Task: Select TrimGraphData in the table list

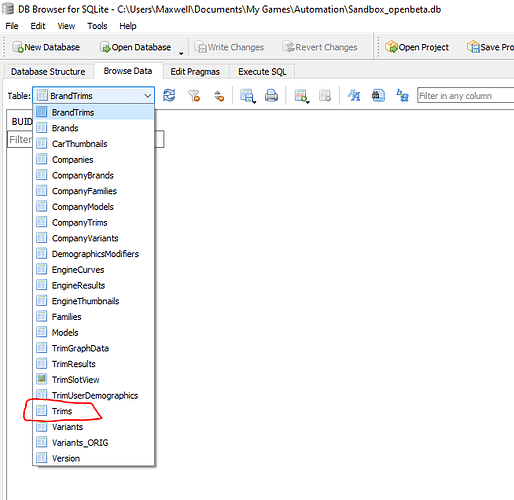Action: [x=93, y=348]
